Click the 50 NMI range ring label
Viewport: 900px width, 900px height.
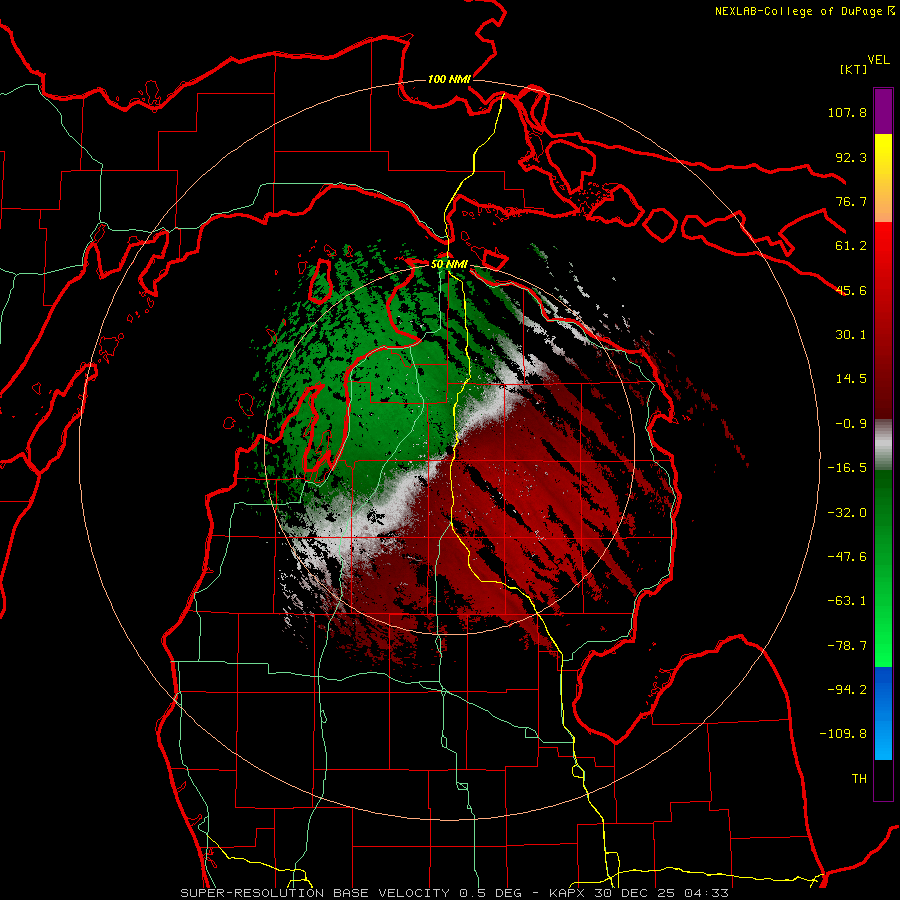click(449, 265)
